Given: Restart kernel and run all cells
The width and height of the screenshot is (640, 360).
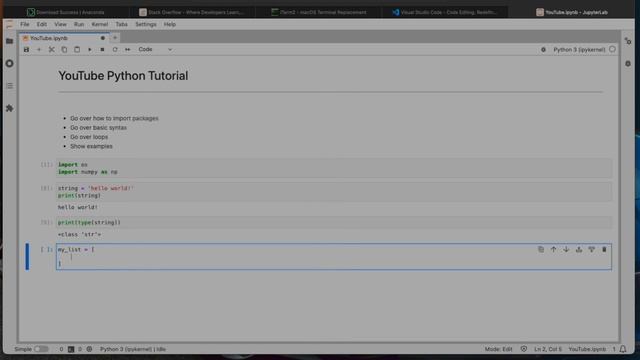Looking at the screenshot, I should [127, 49].
